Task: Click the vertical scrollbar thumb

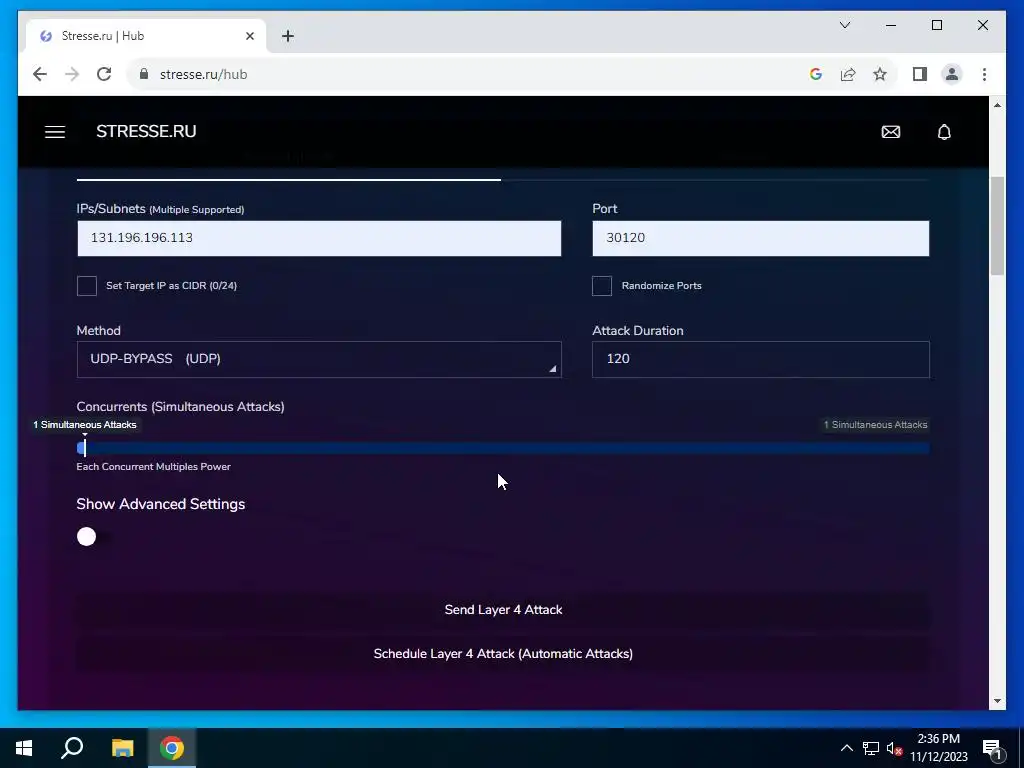Action: (x=997, y=225)
